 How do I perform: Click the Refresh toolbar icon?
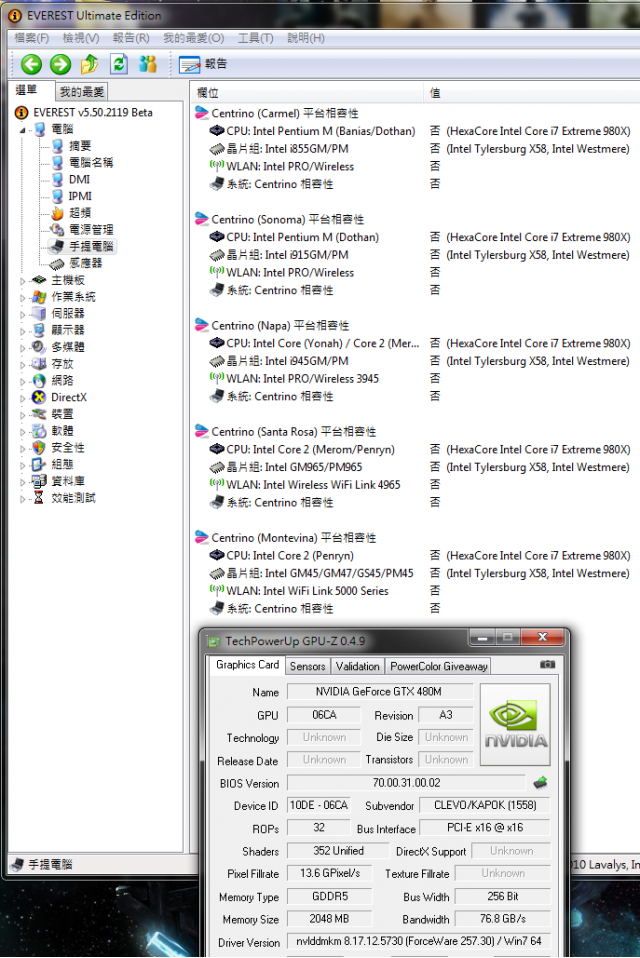(x=119, y=64)
